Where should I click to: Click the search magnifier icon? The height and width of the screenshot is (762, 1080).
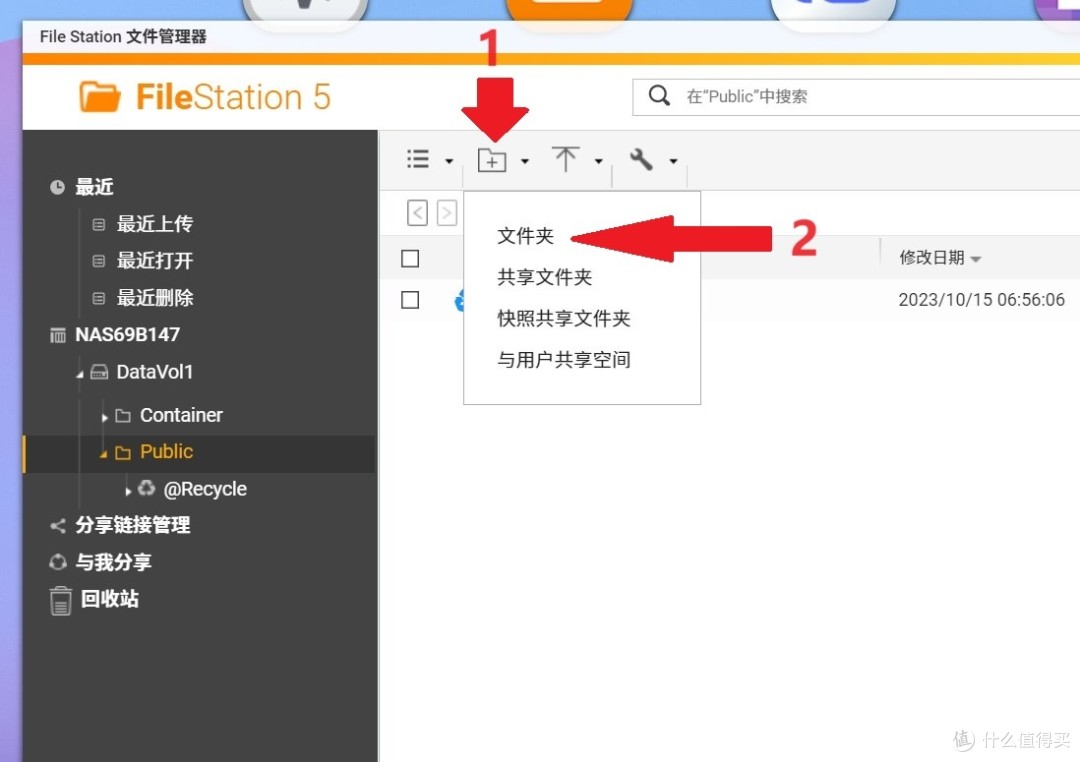click(659, 96)
